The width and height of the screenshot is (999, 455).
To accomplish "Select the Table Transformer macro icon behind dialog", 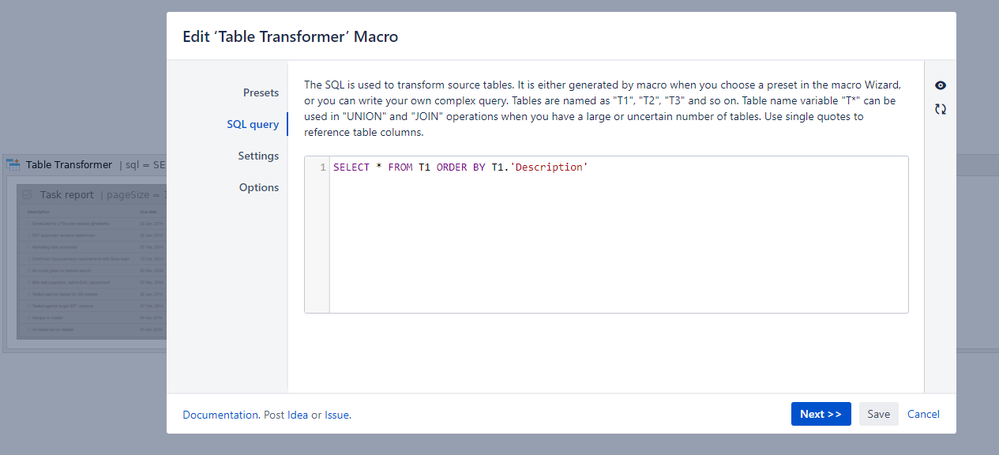I will (13, 164).
